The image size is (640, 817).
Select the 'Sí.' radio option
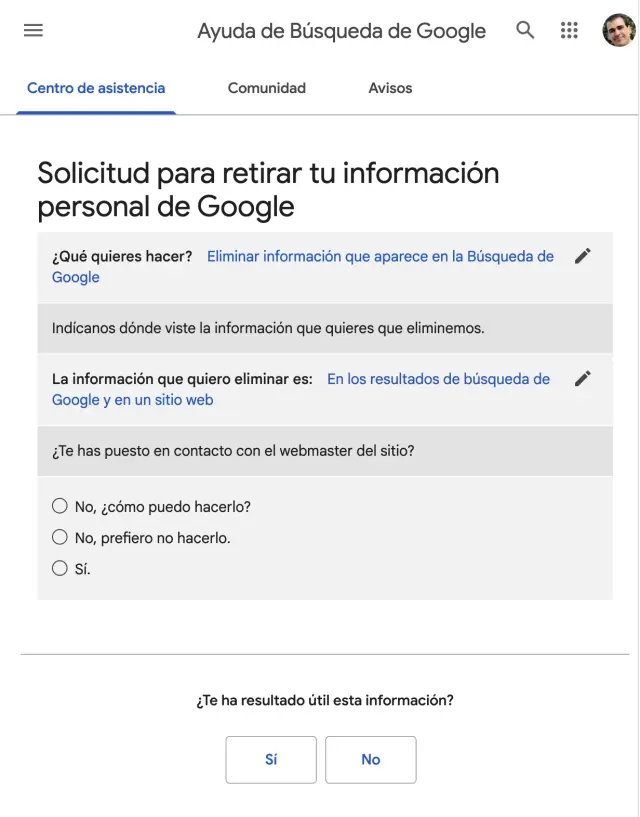pos(60,568)
